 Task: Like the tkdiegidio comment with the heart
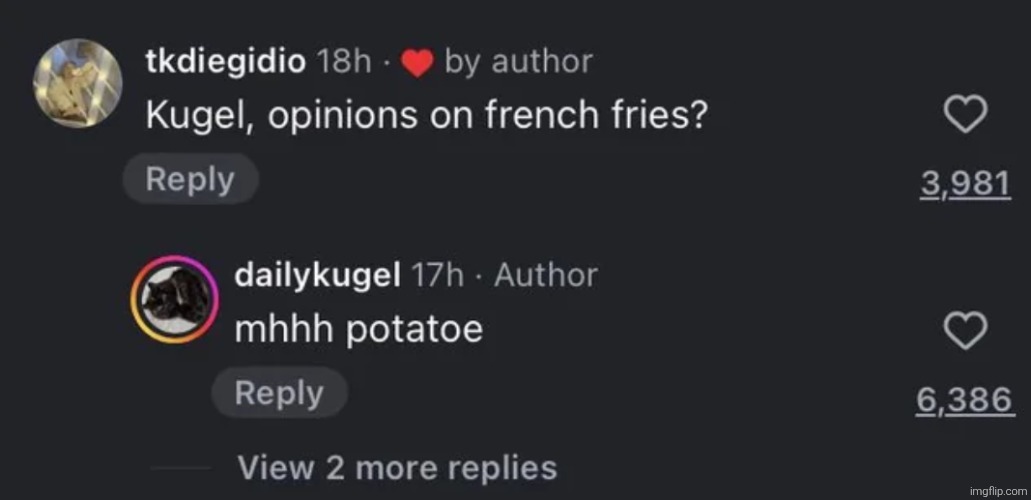(967, 118)
